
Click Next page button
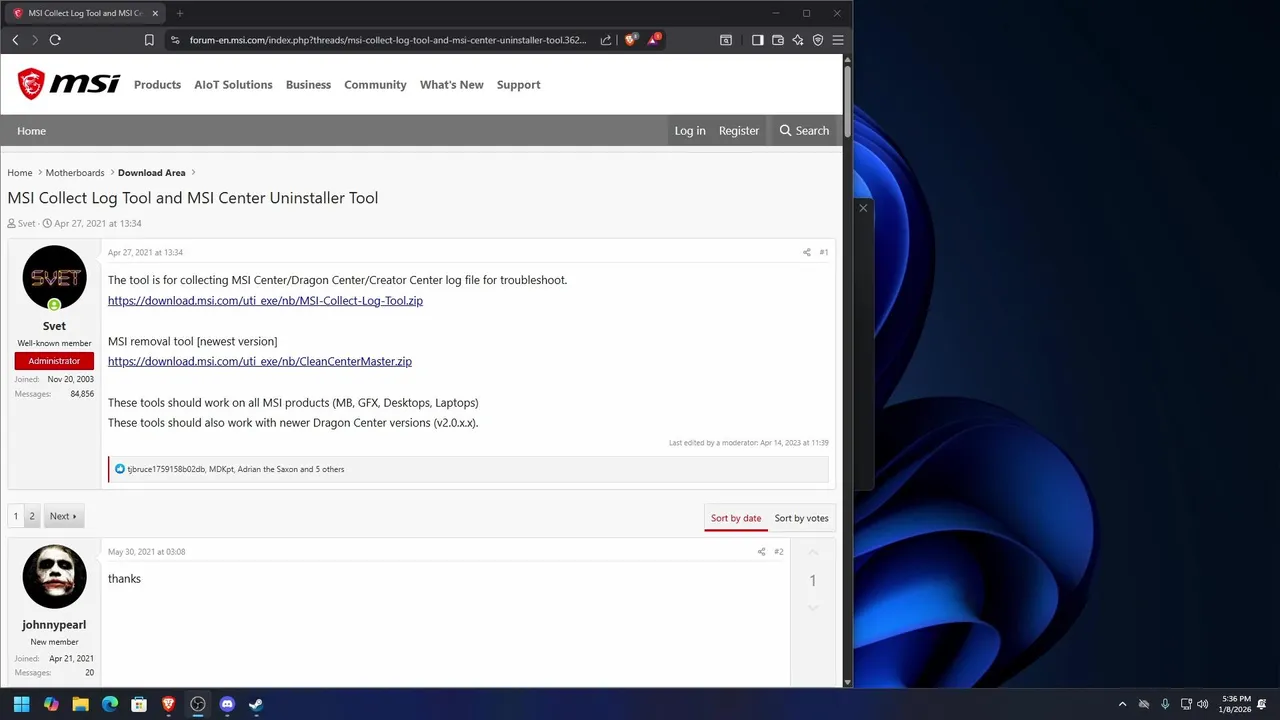point(63,516)
